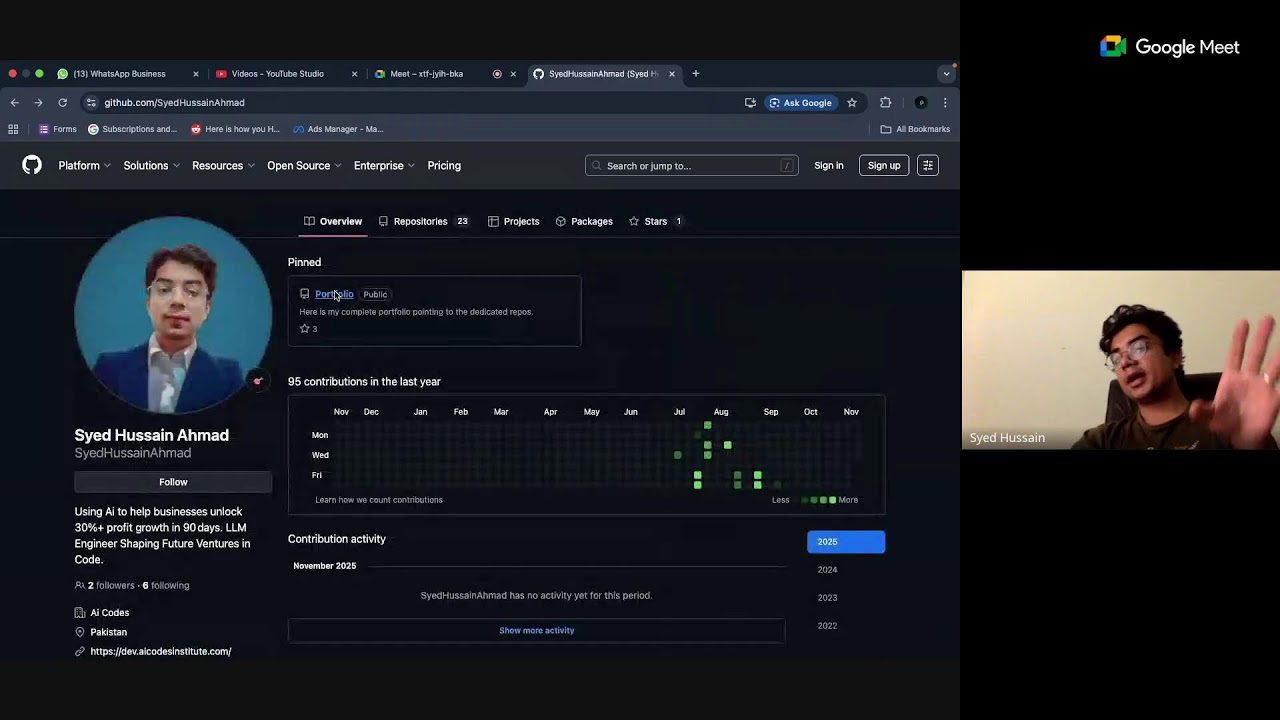
Task: Open the Subscriptions and... bookmark
Action: [x=132, y=129]
